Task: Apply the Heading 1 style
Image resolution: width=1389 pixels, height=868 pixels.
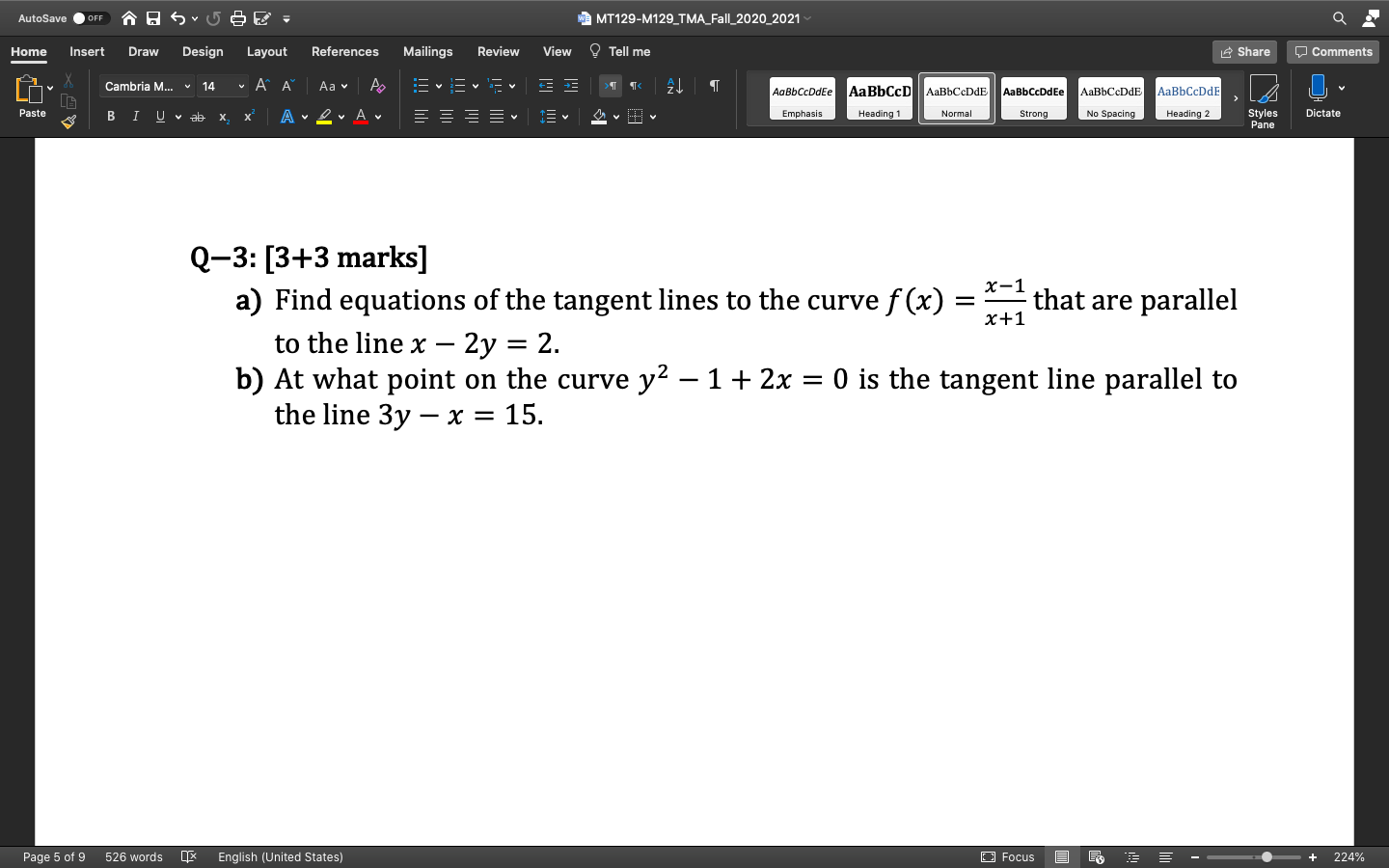Action: [x=880, y=98]
